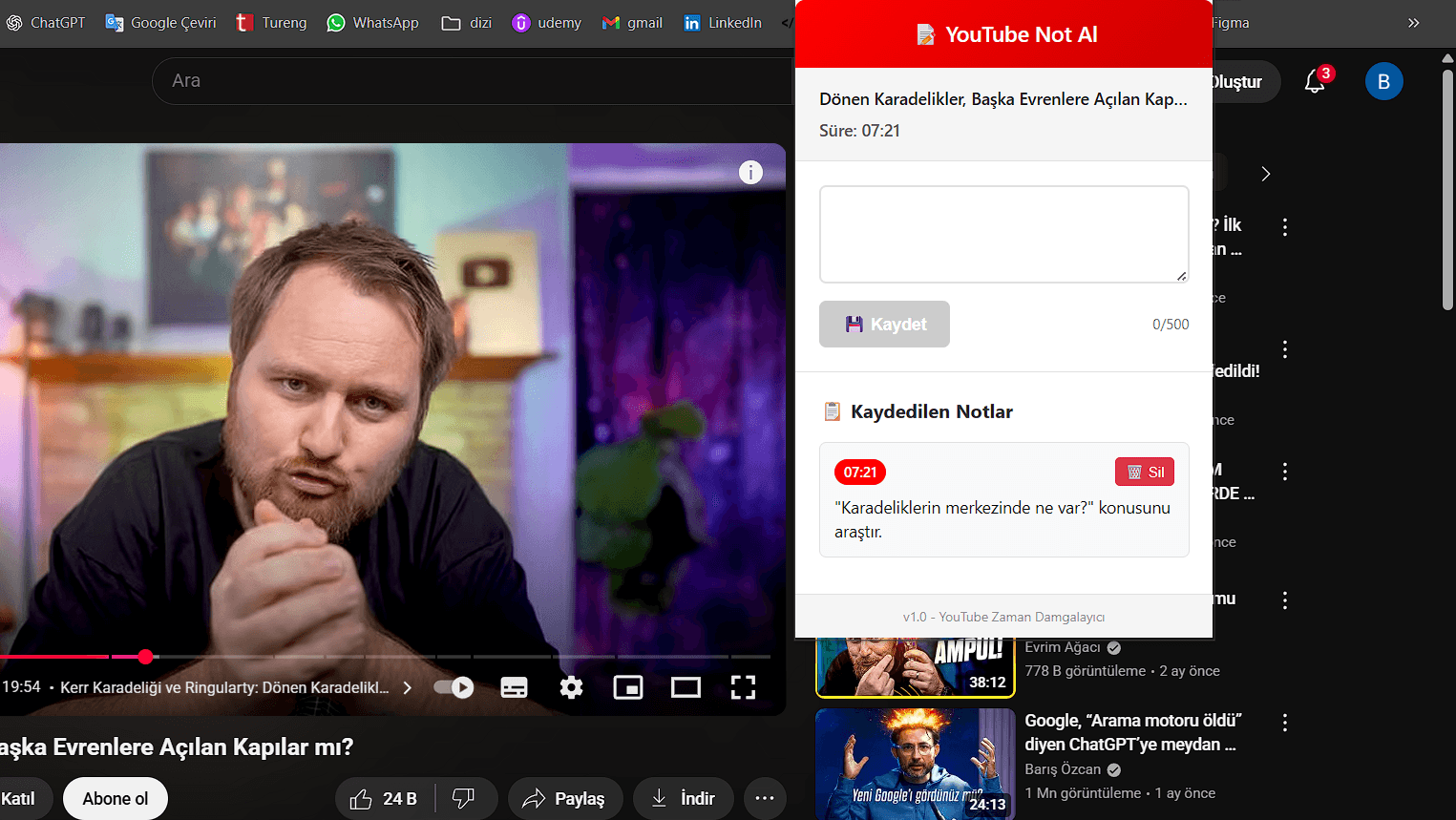Image resolution: width=1456 pixels, height=820 pixels.
Task: Expand the chapter 'Kerr Karadeliği ve Ringularty' chevron
Action: [408, 687]
